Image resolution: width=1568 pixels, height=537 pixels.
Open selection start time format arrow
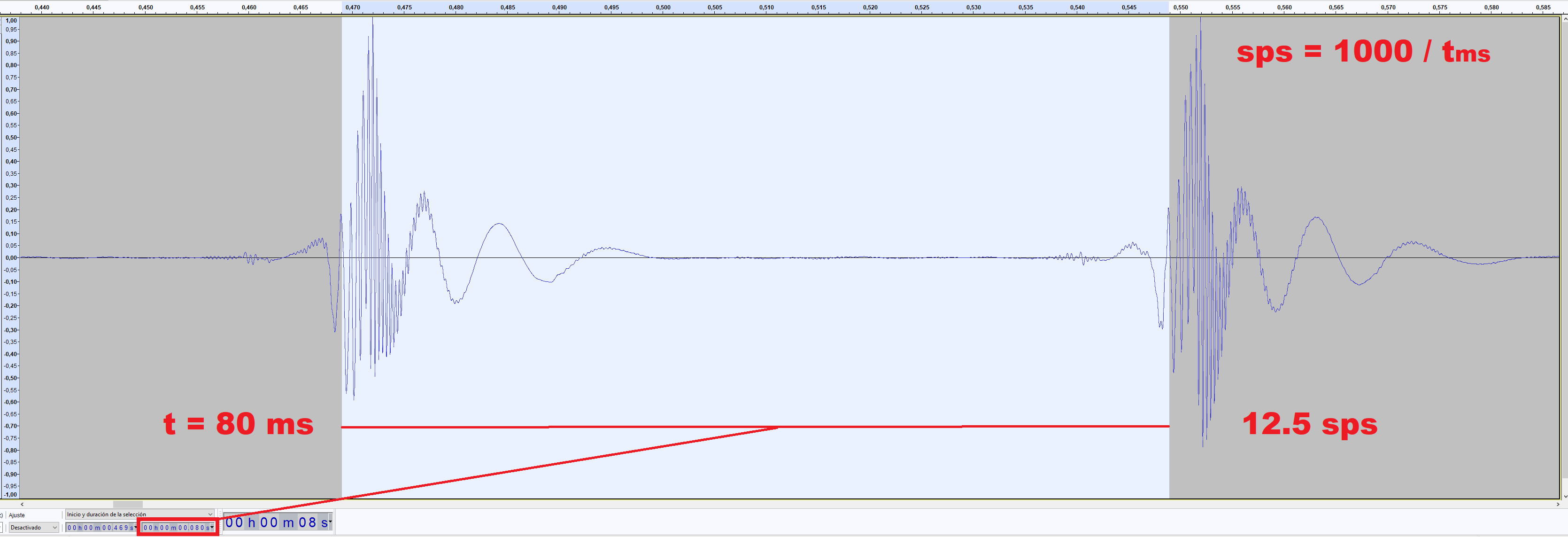pyautogui.click(x=135, y=527)
